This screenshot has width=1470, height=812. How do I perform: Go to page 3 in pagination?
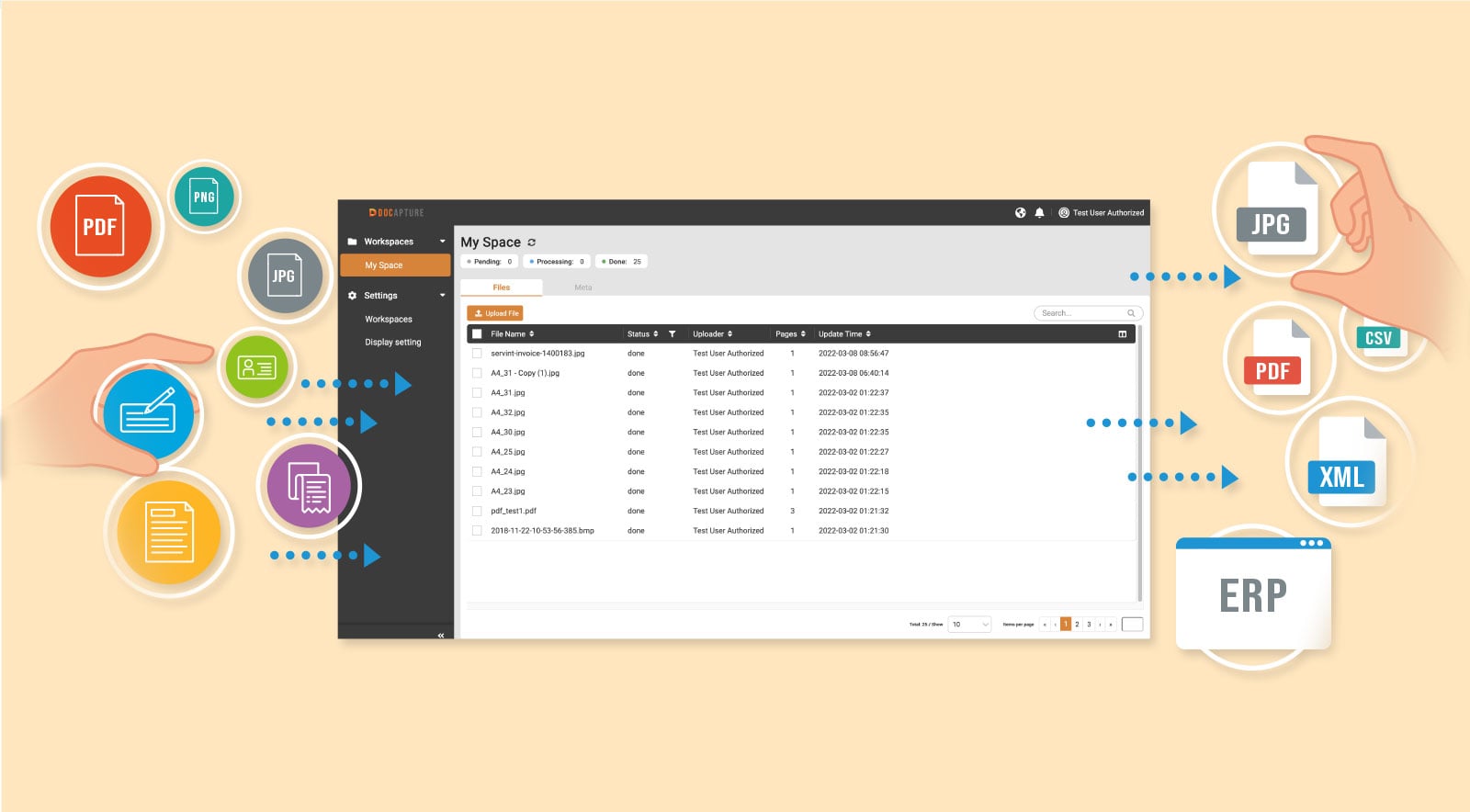(1089, 625)
